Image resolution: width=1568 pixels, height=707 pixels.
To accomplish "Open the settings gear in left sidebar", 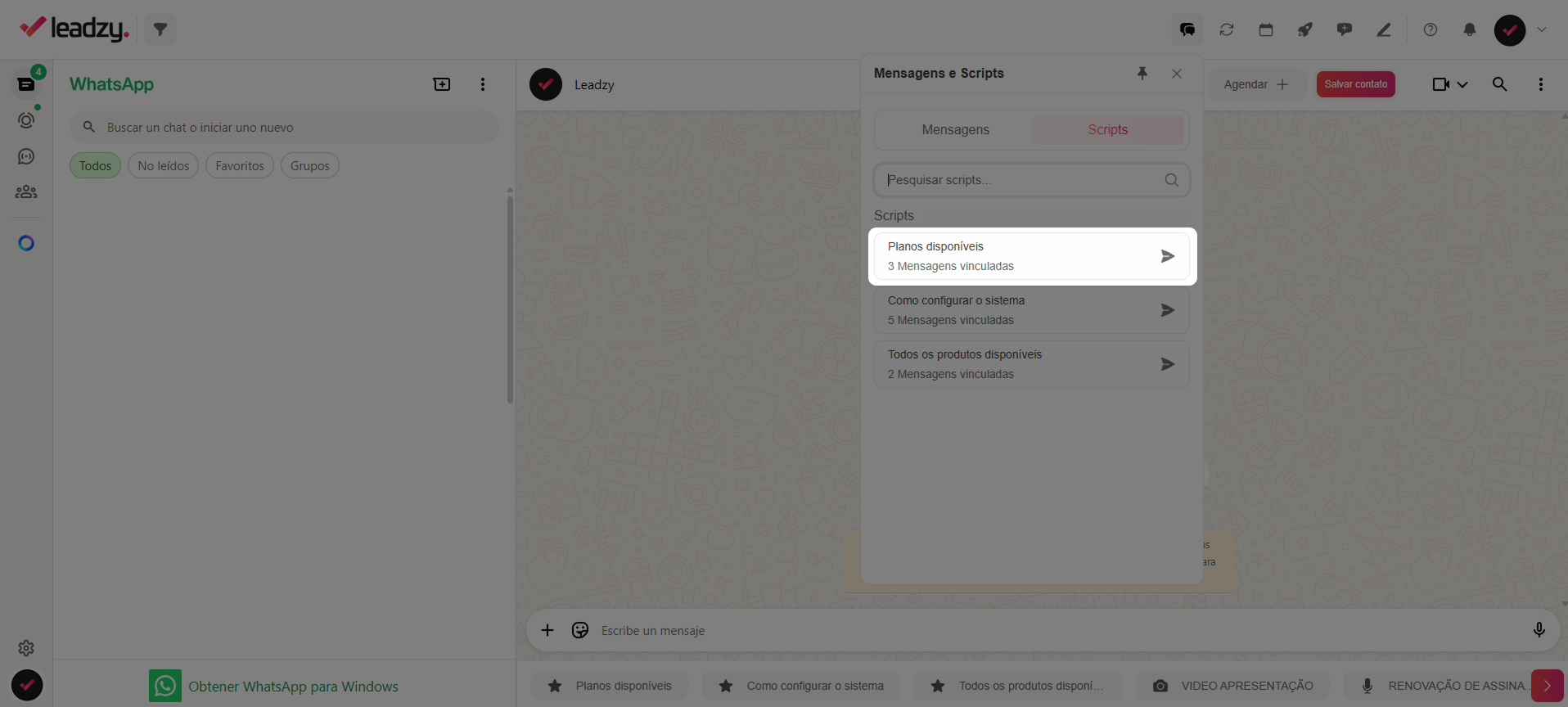I will (x=26, y=648).
